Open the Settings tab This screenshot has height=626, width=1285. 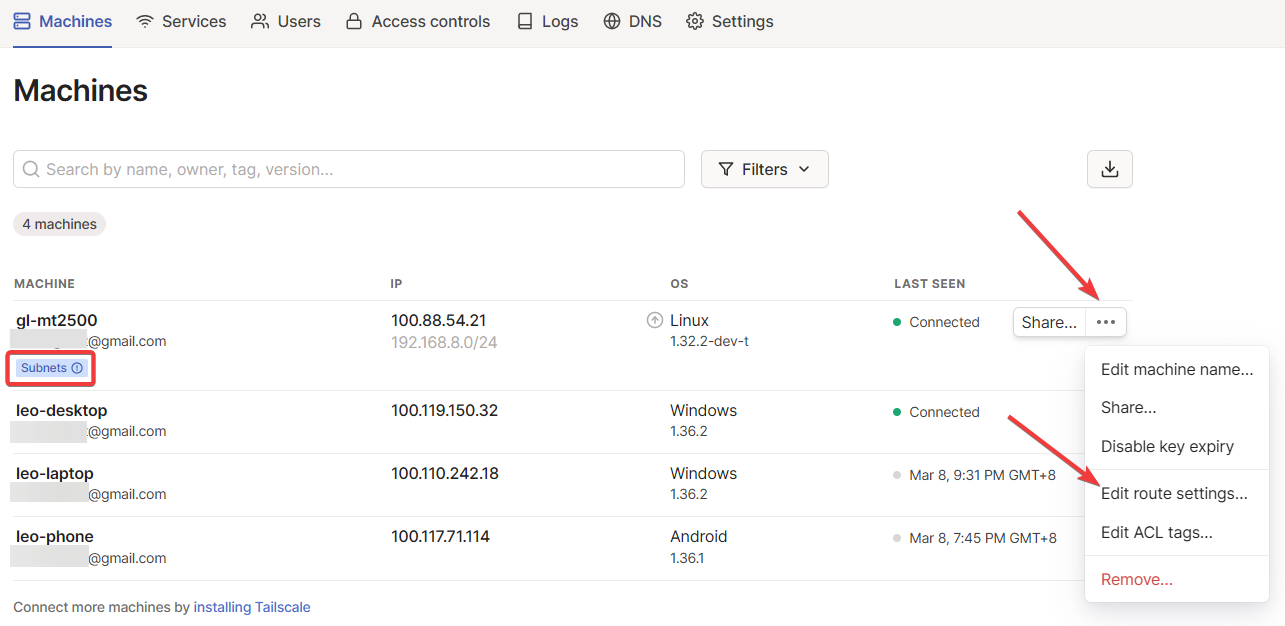coord(730,21)
